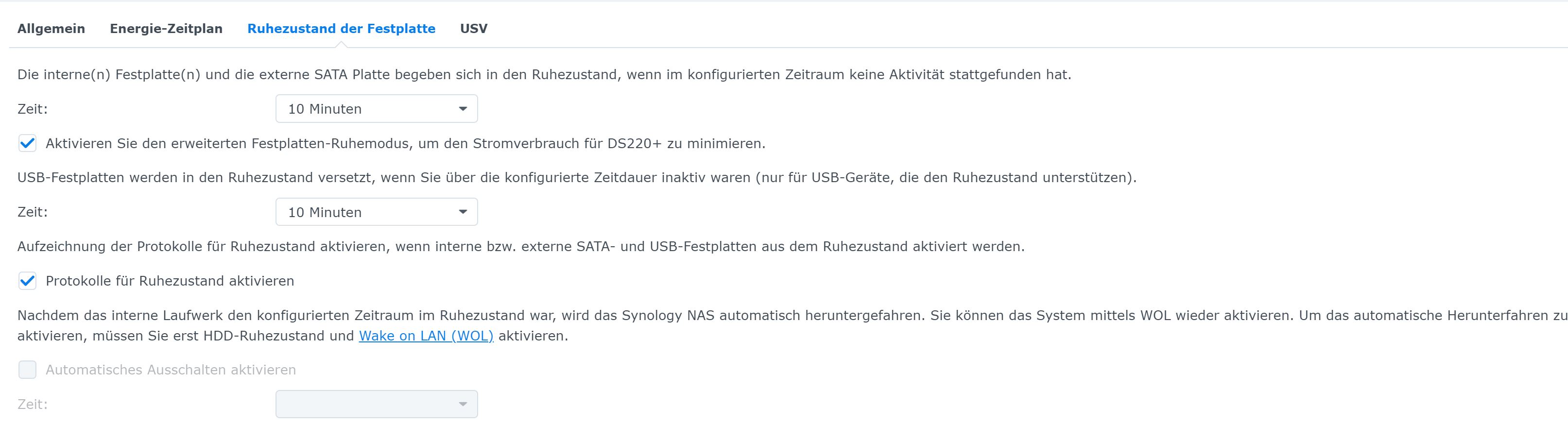
Task: Click the checkmark icon beside Protokolle aktivieren
Action: pyautogui.click(x=27, y=281)
